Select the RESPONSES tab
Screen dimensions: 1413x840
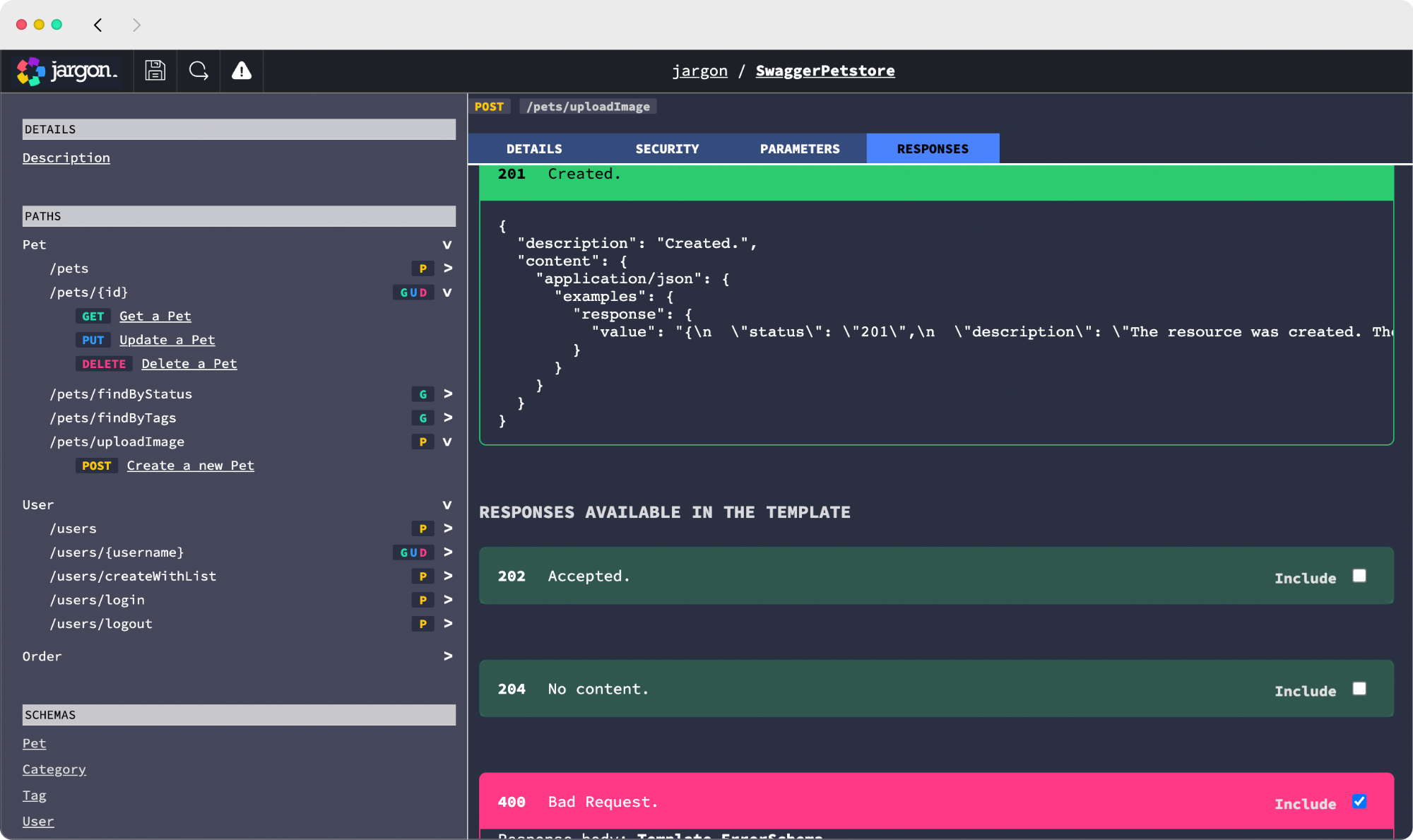(933, 149)
